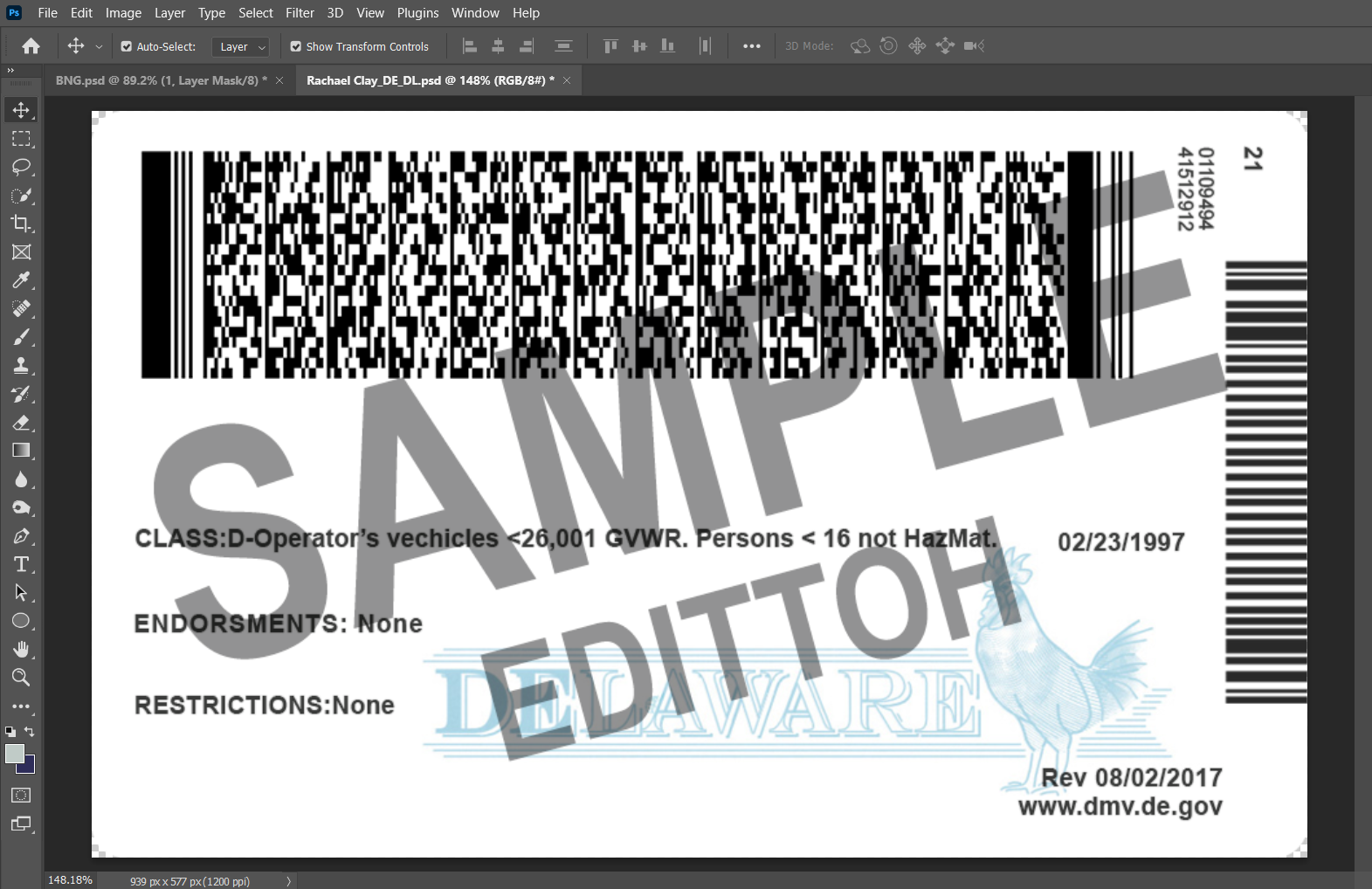Distribute vertically button in options bar

click(x=563, y=46)
